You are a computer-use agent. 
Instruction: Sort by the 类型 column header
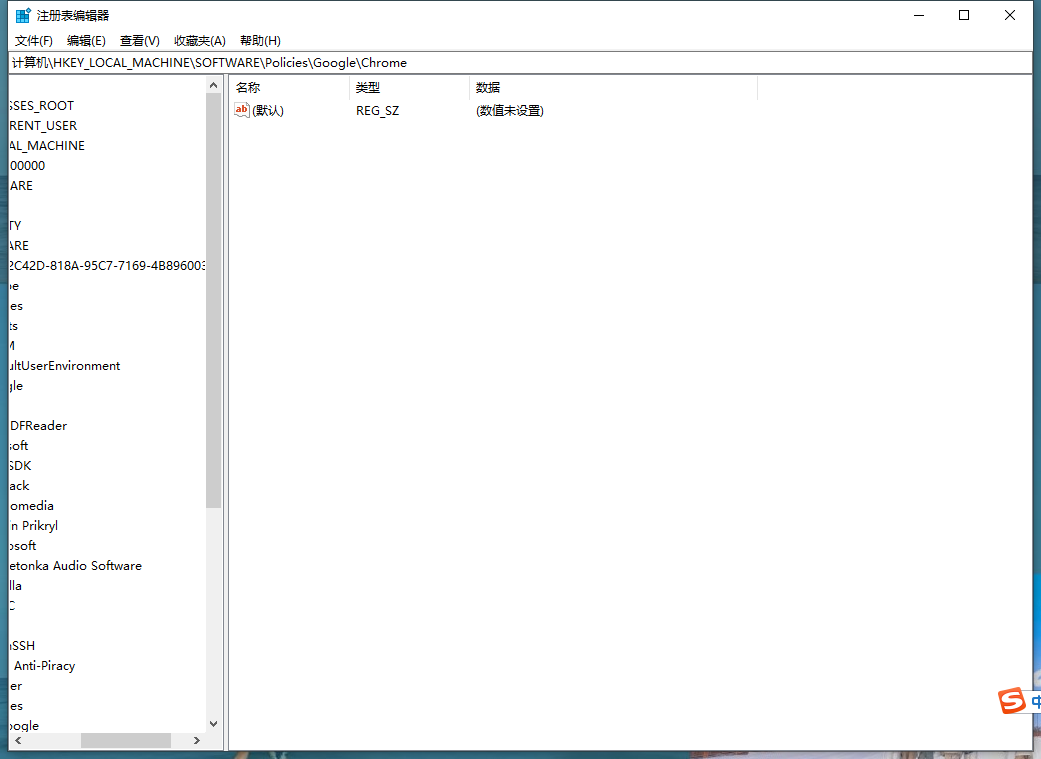coord(410,88)
